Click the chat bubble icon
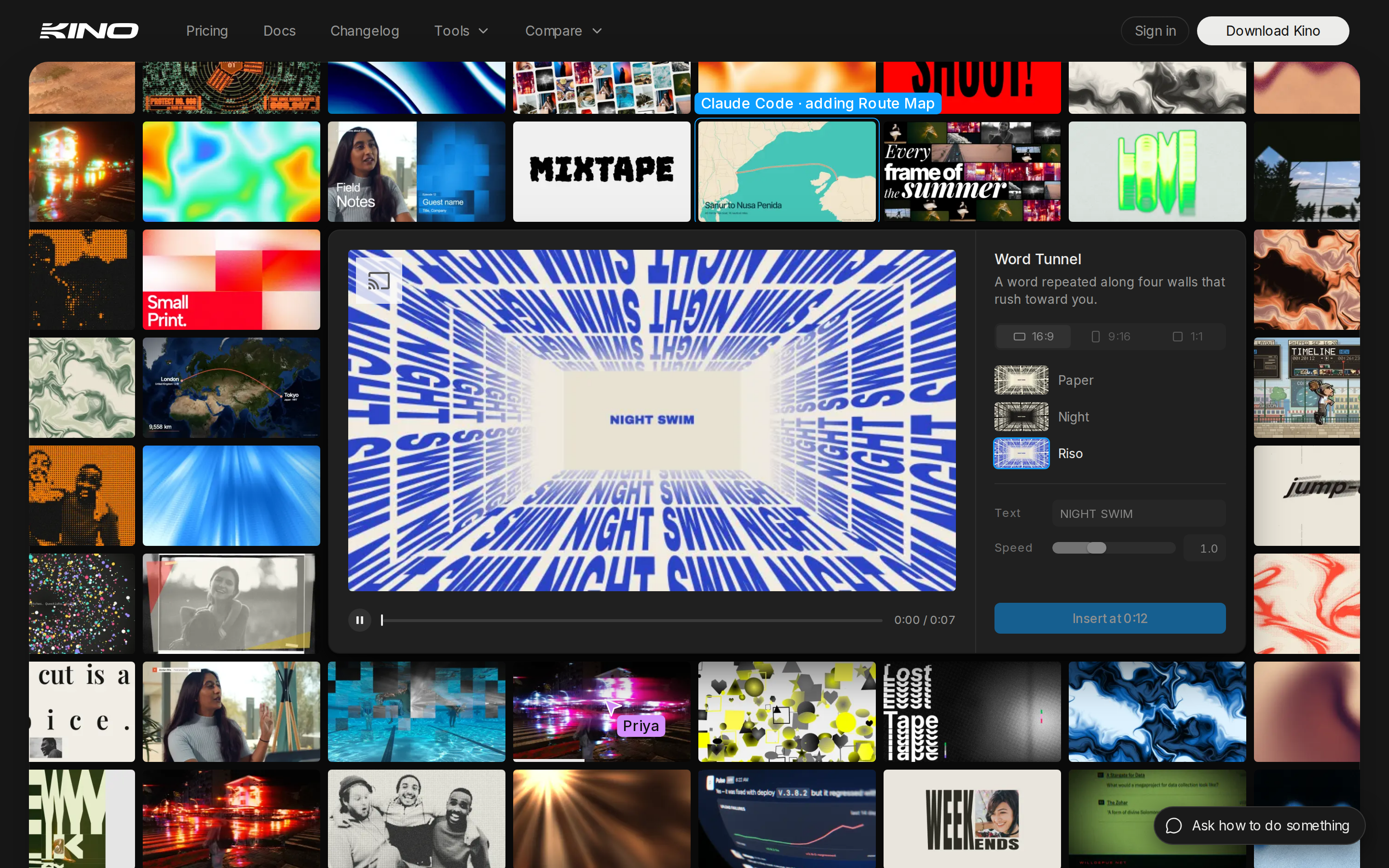The image size is (1389, 868). [x=1174, y=826]
